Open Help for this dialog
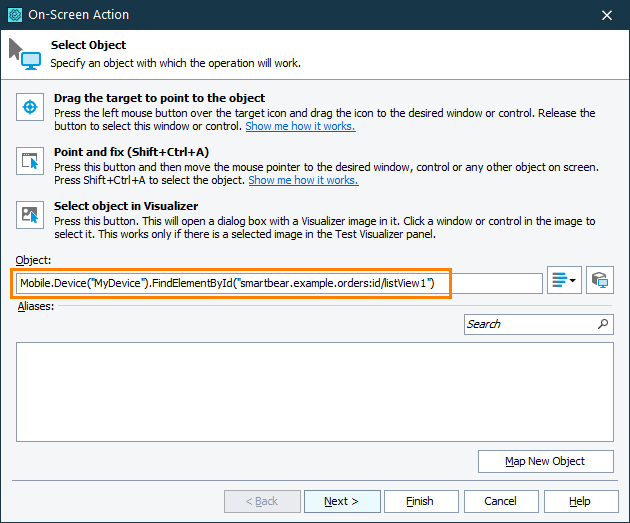The width and height of the screenshot is (630, 523). [x=580, y=501]
